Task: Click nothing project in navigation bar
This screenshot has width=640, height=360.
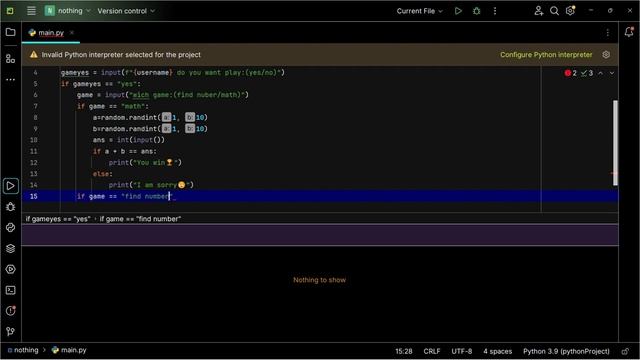Action: click(23, 350)
